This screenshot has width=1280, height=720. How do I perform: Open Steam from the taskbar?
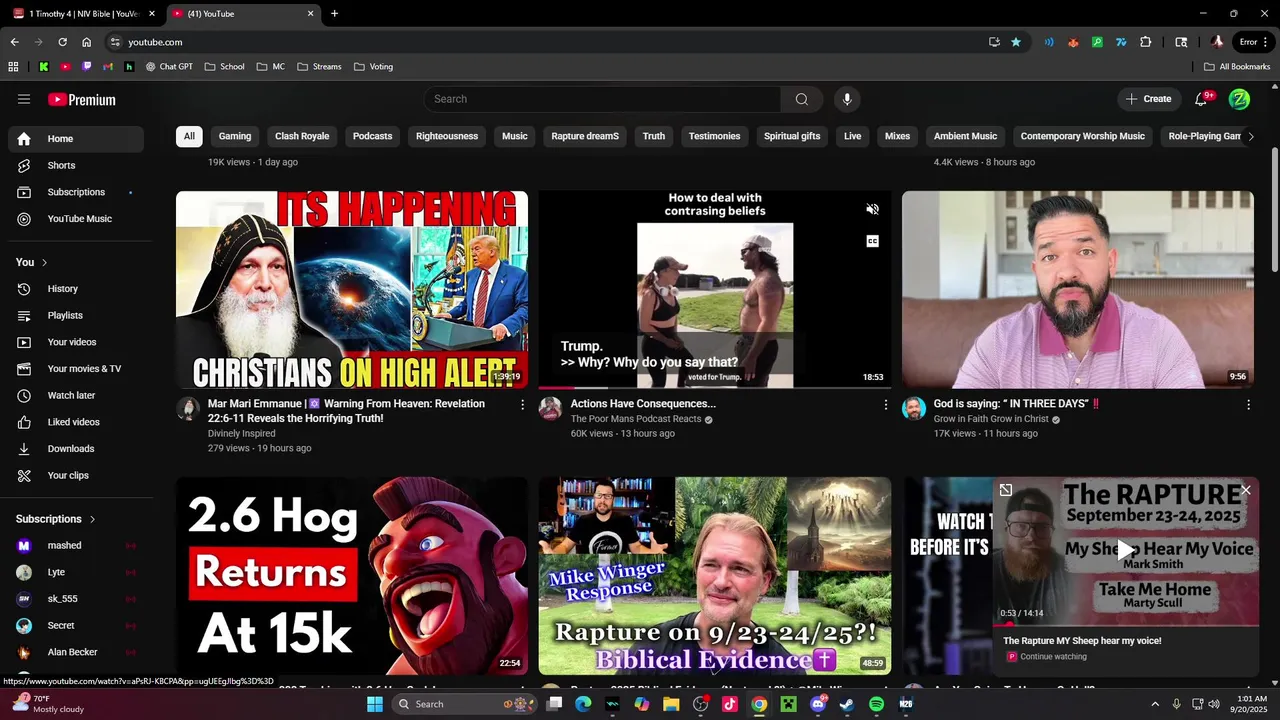pyautogui.click(x=847, y=704)
